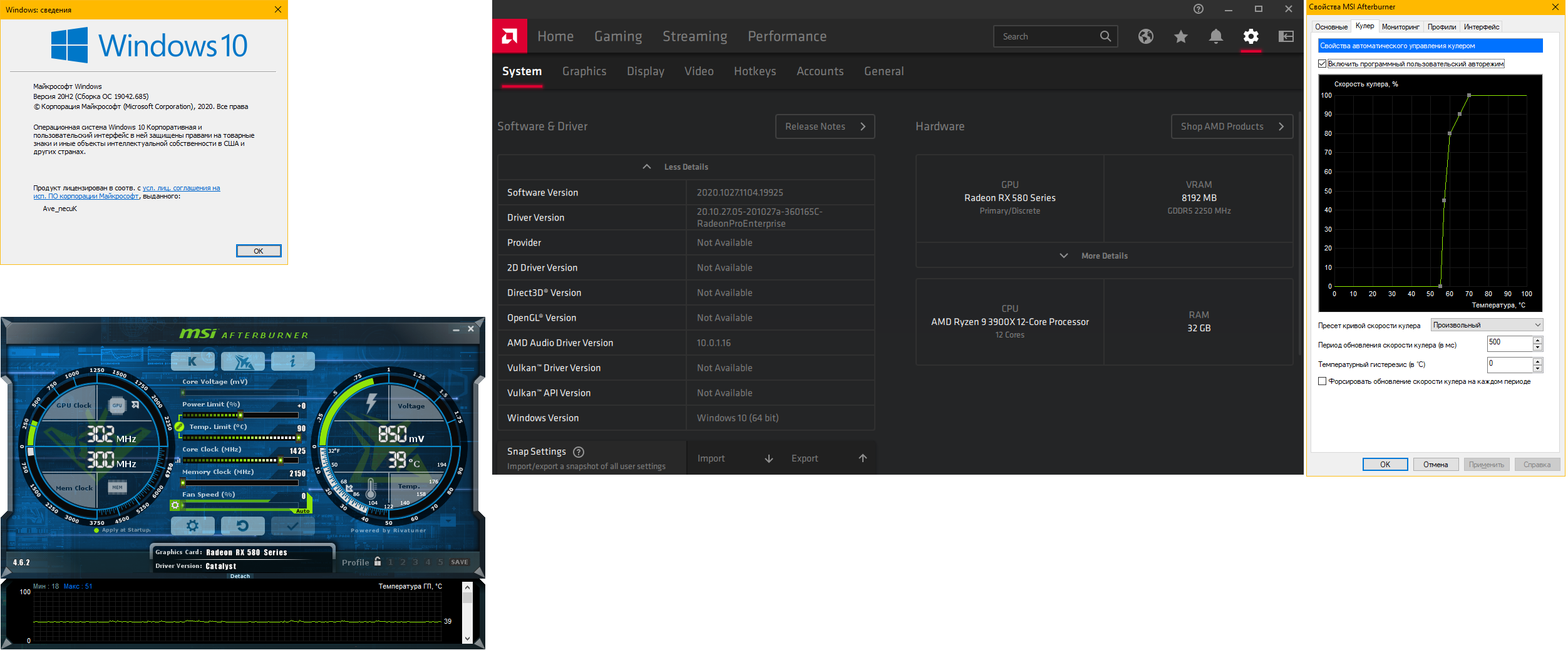Click the Core Clock slider handle
The image size is (1568, 650).
click(x=281, y=460)
